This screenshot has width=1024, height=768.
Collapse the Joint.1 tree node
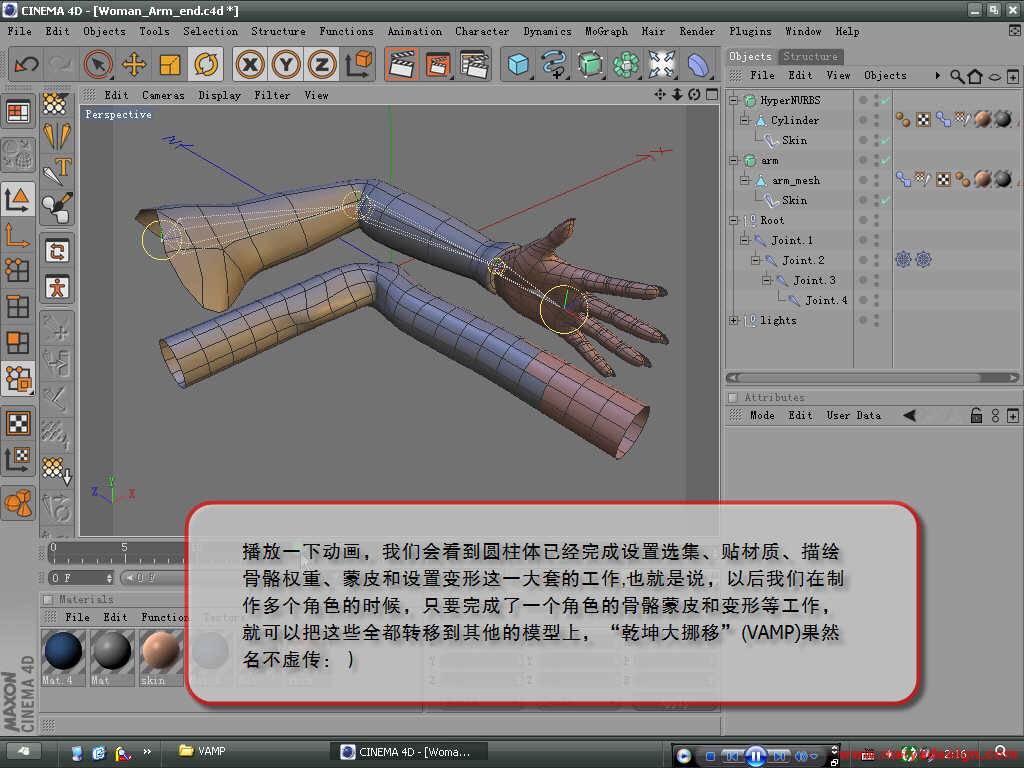[744, 240]
